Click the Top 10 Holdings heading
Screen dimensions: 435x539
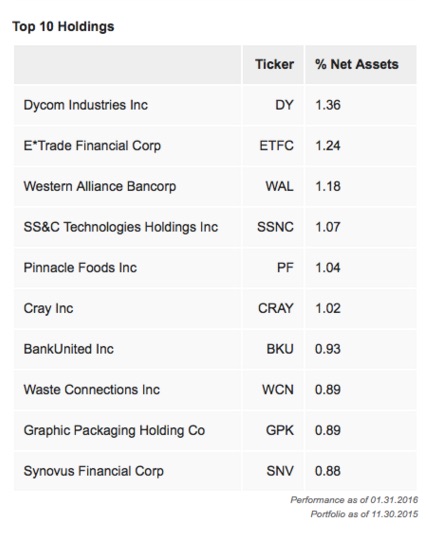click(63, 26)
